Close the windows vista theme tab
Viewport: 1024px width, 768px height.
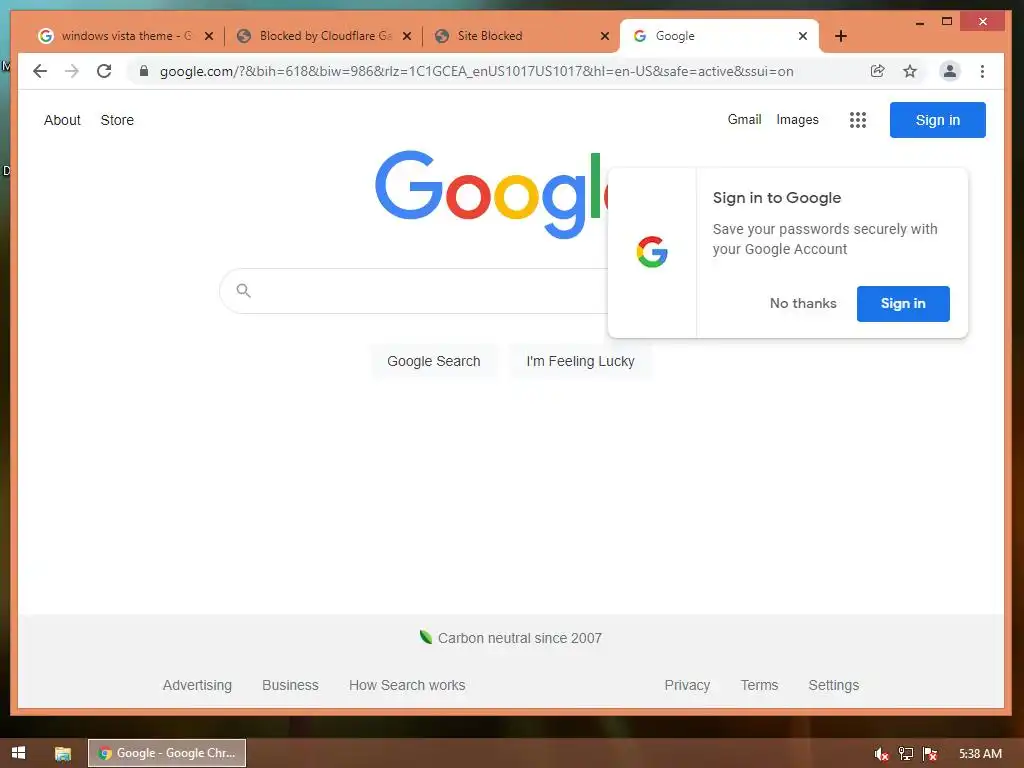point(209,36)
